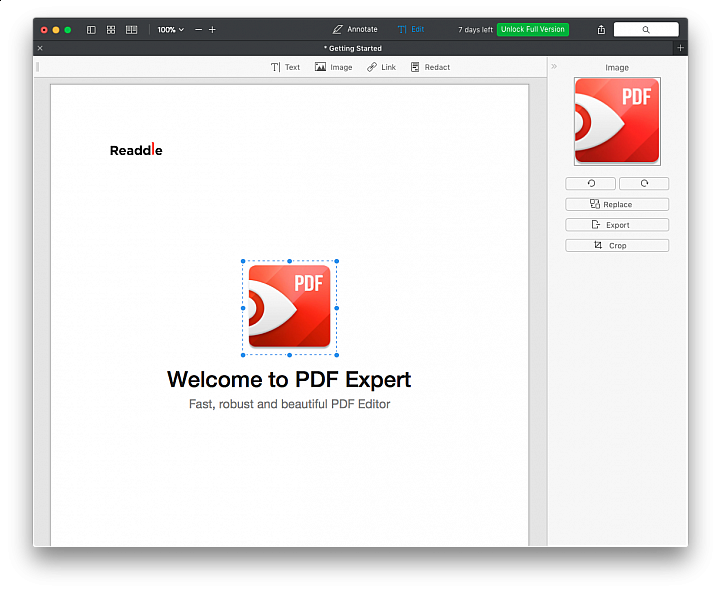Switch to Annotate mode

(x=355, y=30)
